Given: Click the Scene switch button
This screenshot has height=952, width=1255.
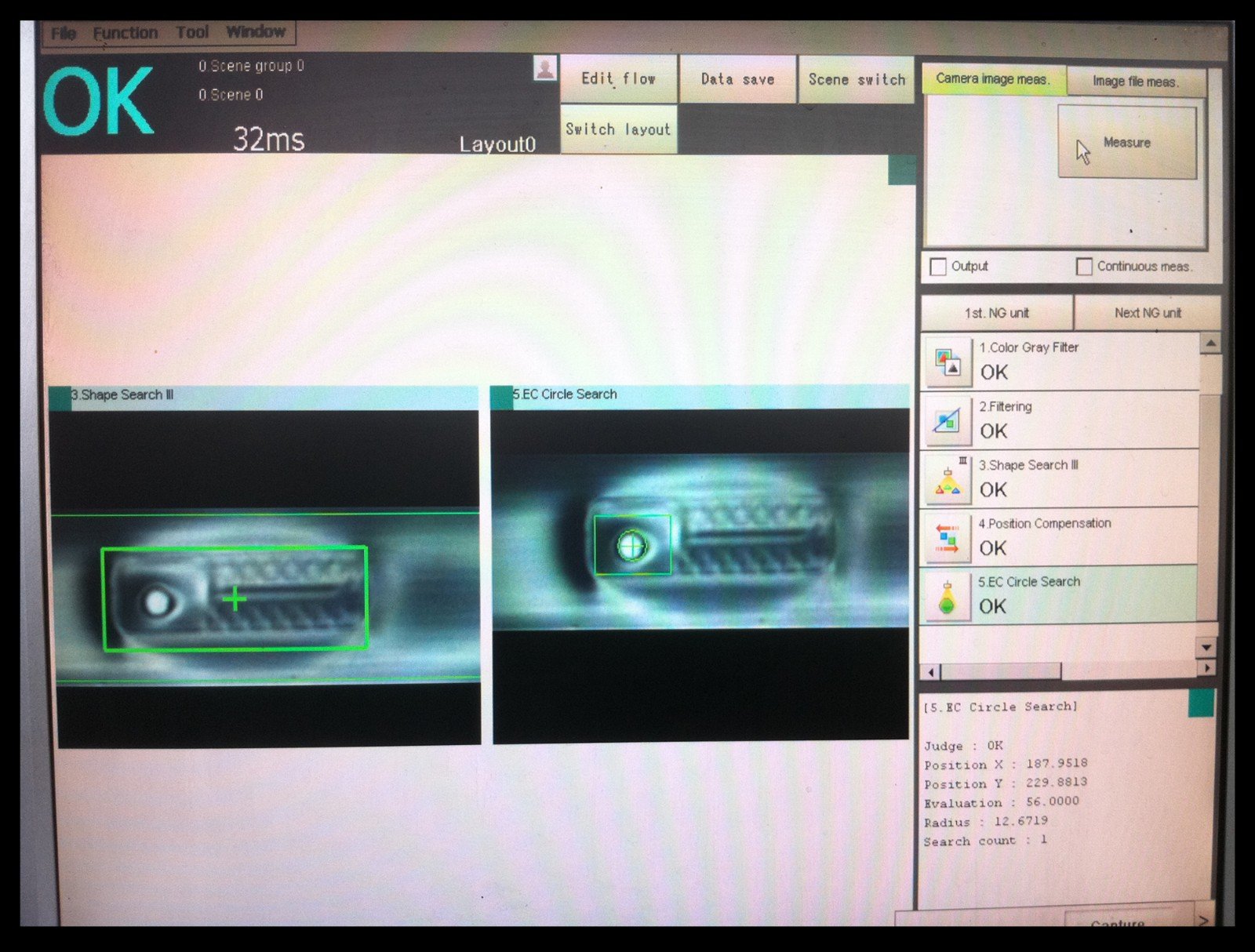Looking at the screenshot, I should pos(856,79).
